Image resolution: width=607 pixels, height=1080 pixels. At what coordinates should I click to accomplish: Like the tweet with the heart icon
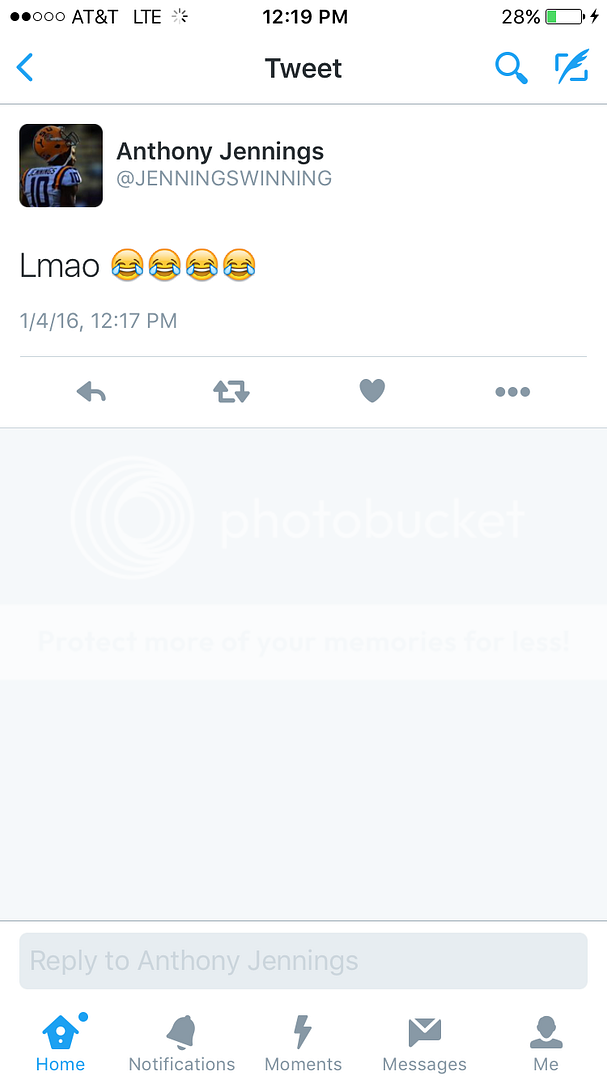(372, 391)
